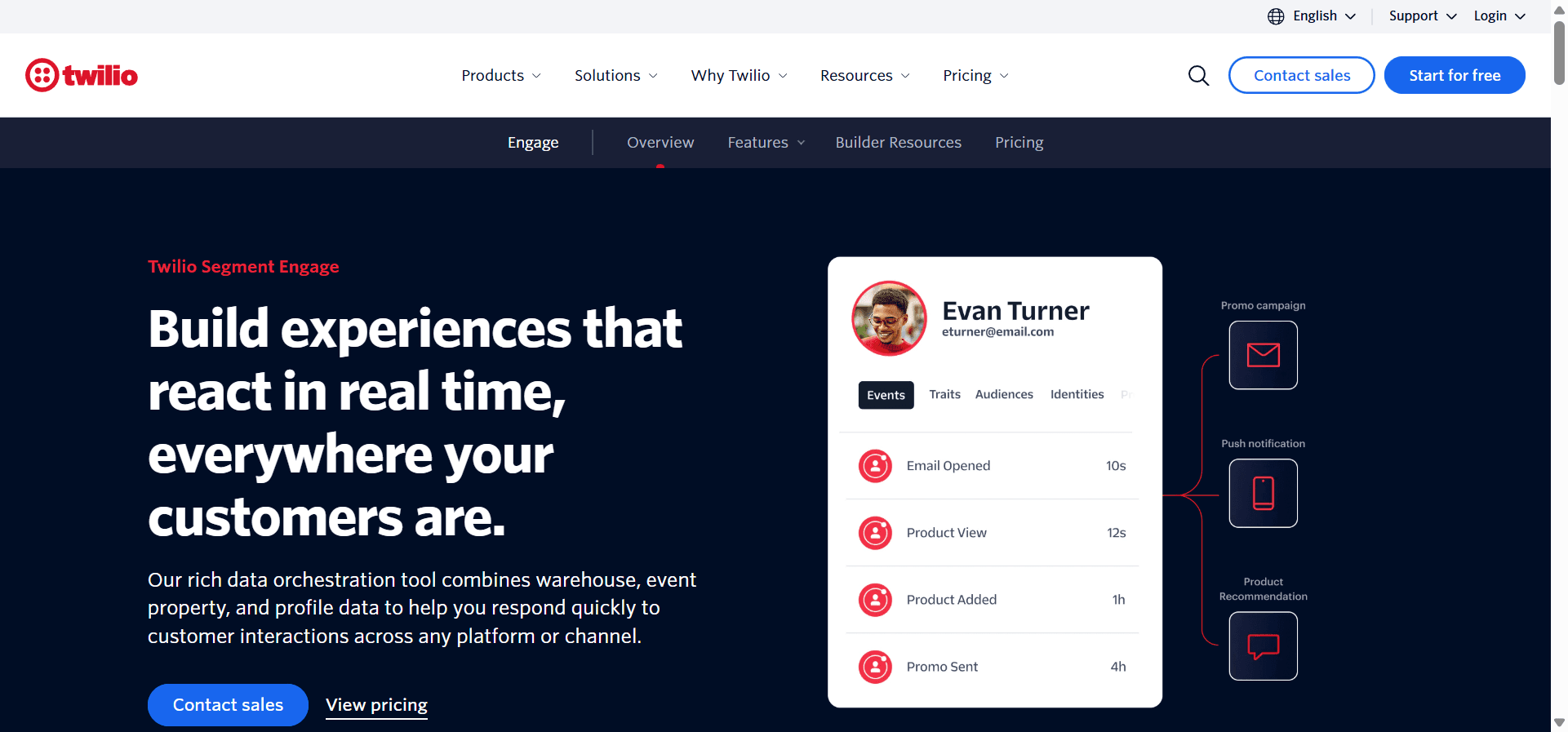The height and width of the screenshot is (732, 1568).
Task: Click the Product Added event icon
Action: pos(875,600)
